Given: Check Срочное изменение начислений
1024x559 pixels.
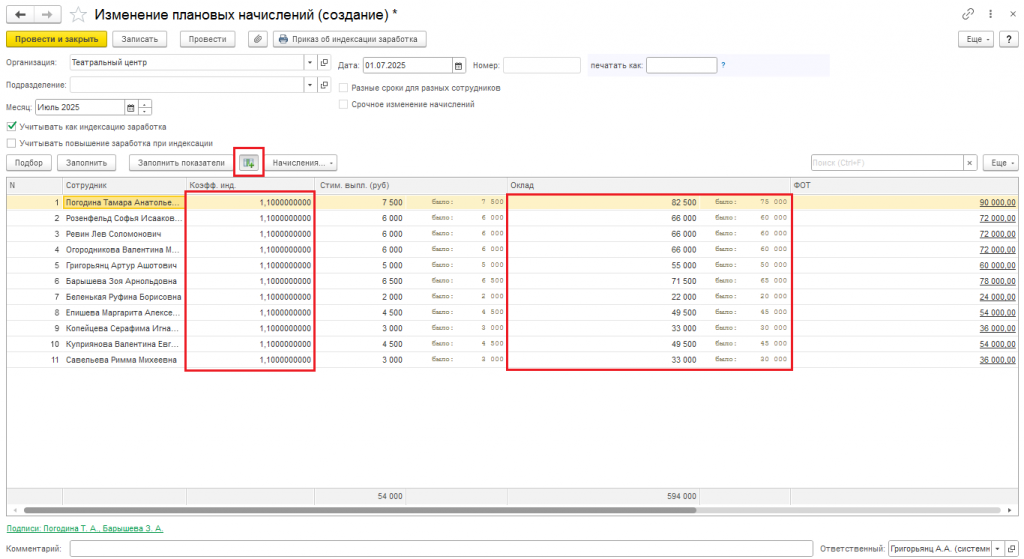Looking at the screenshot, I should 344,104.
